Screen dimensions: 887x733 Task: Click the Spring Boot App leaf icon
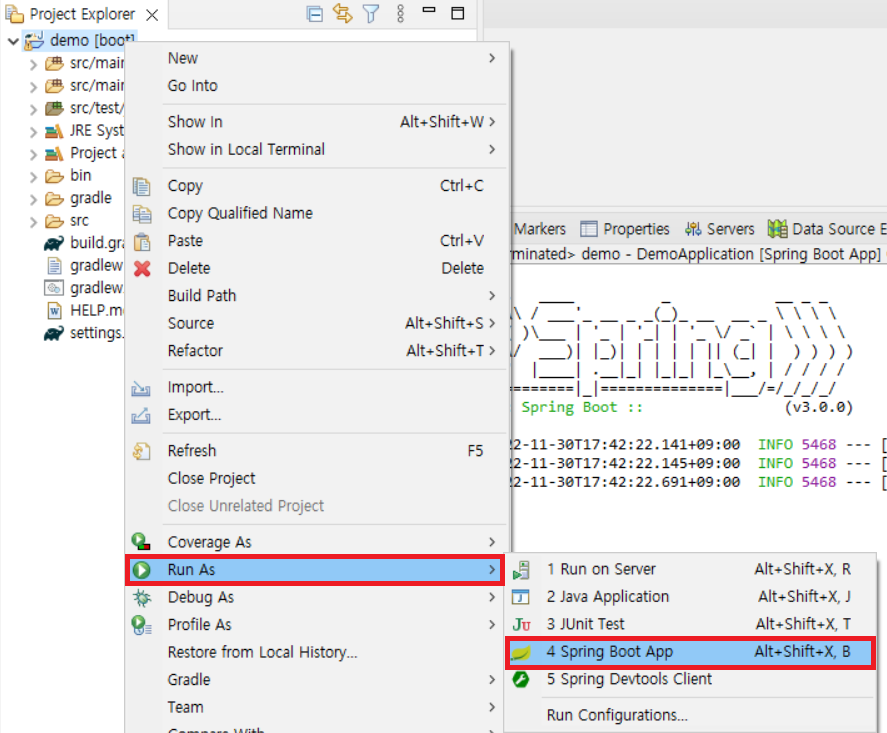click(x=521, y=652)
